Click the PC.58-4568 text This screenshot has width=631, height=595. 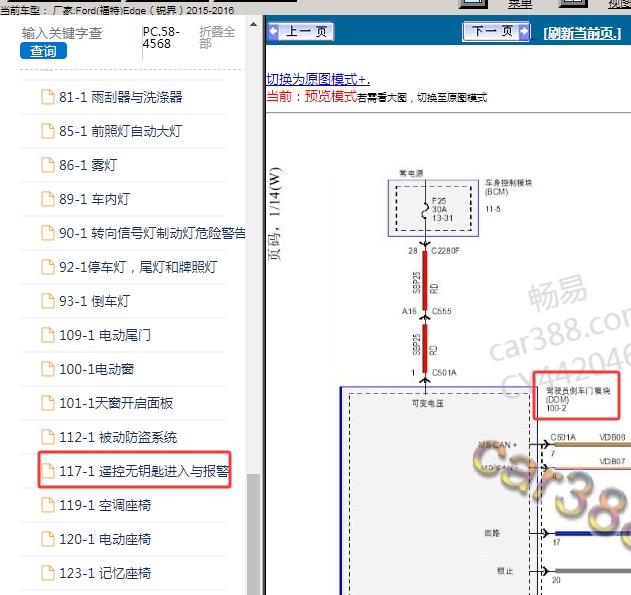pos(161,37)
